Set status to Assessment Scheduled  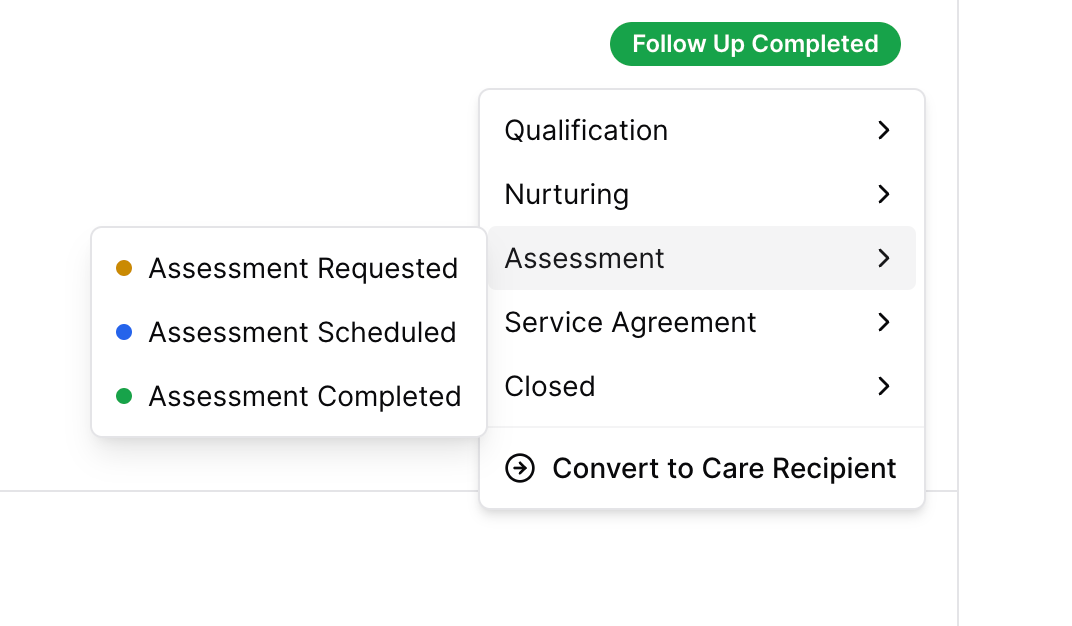point(289,332)
